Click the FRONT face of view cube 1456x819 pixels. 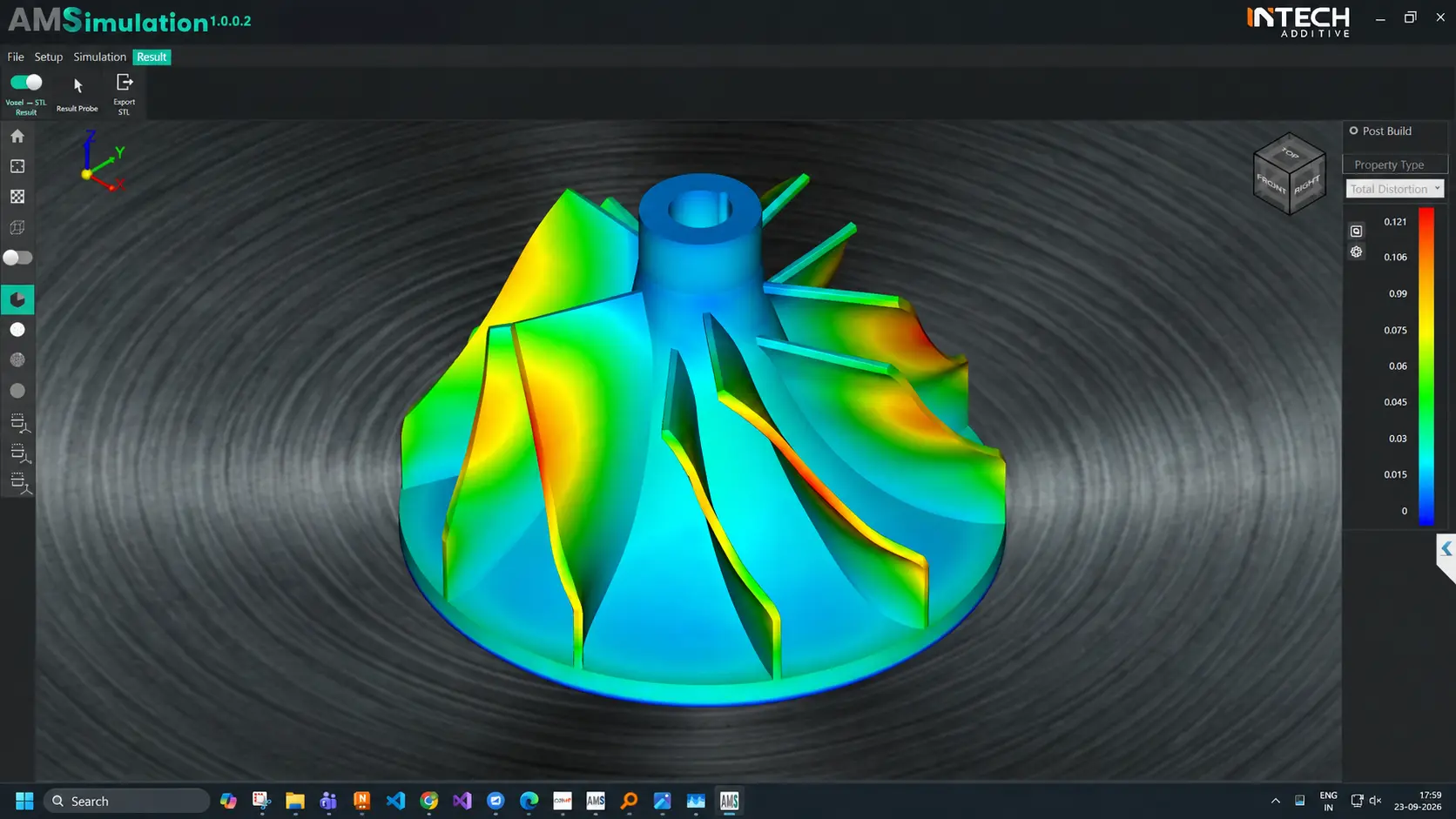1271,184
